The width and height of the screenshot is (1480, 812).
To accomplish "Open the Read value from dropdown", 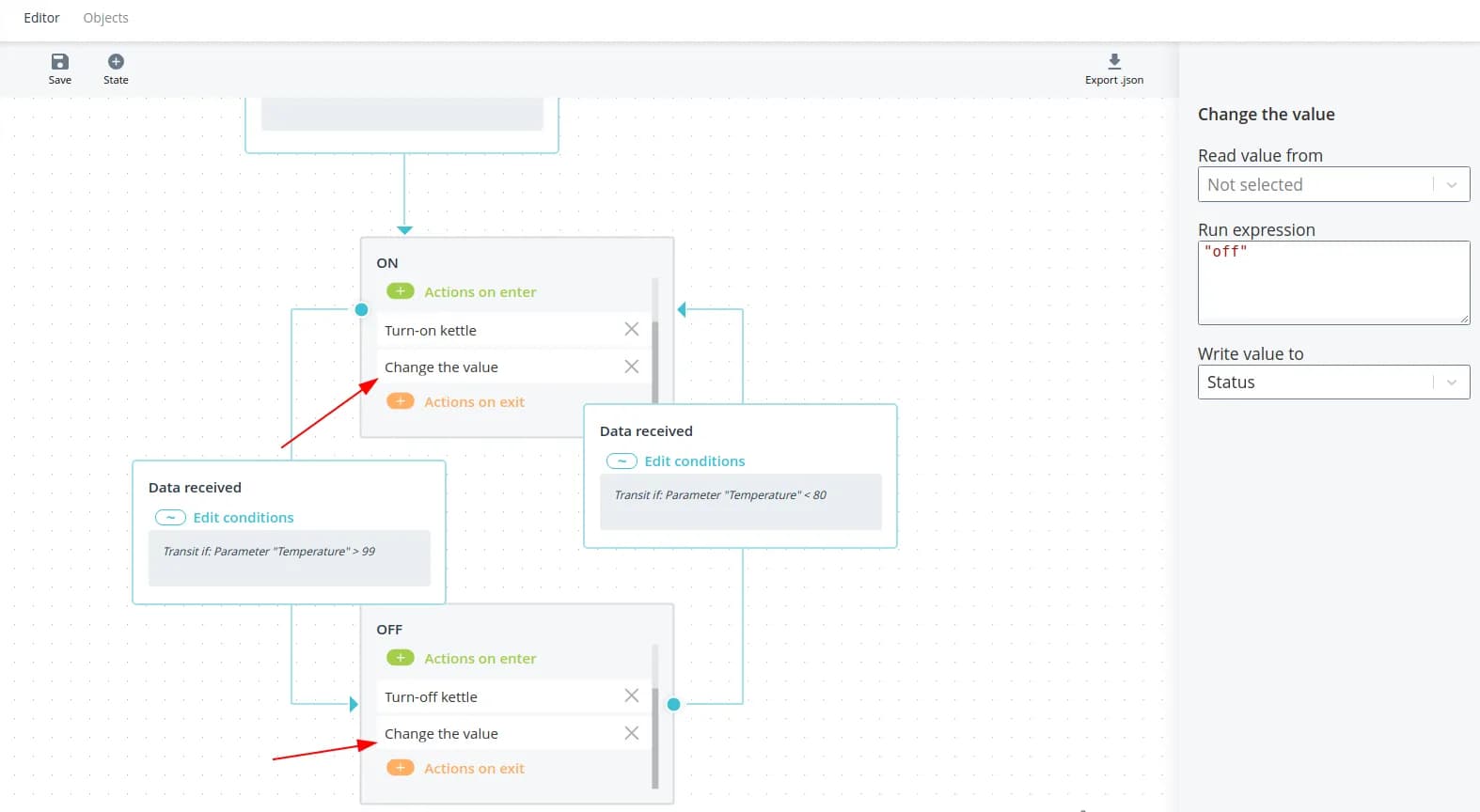I will point(1332,184).
